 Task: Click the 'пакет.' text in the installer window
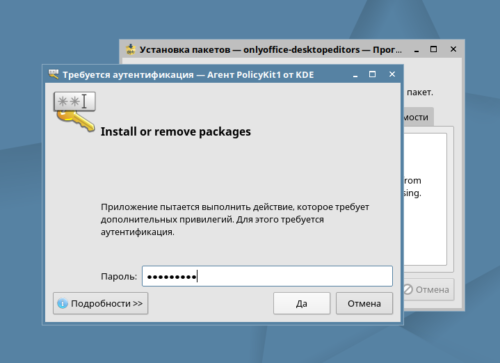pyautogui.click(x=420, y=92)
